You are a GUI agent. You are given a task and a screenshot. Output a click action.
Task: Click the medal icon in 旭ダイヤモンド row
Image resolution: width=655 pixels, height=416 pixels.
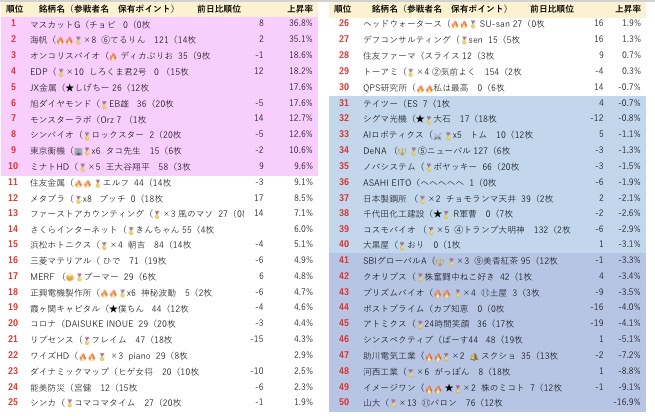coord(103,103)
